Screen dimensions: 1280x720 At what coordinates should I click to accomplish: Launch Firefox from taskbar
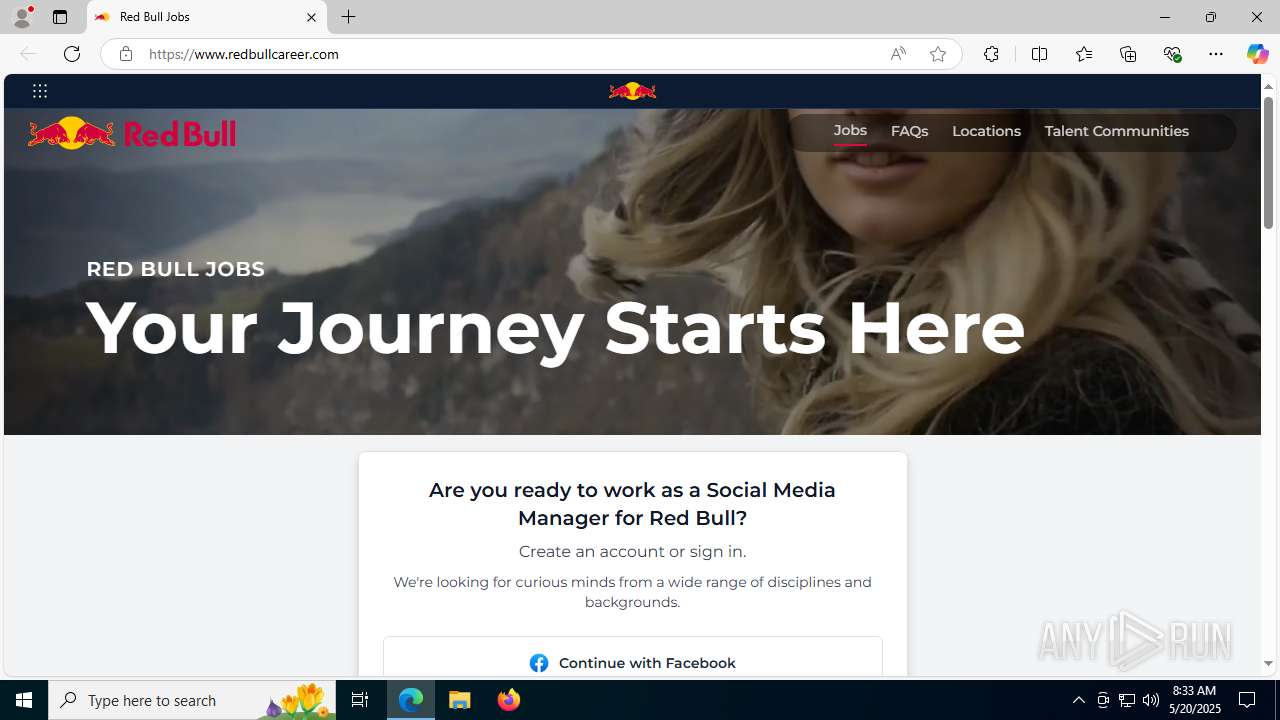click(509, 700)
